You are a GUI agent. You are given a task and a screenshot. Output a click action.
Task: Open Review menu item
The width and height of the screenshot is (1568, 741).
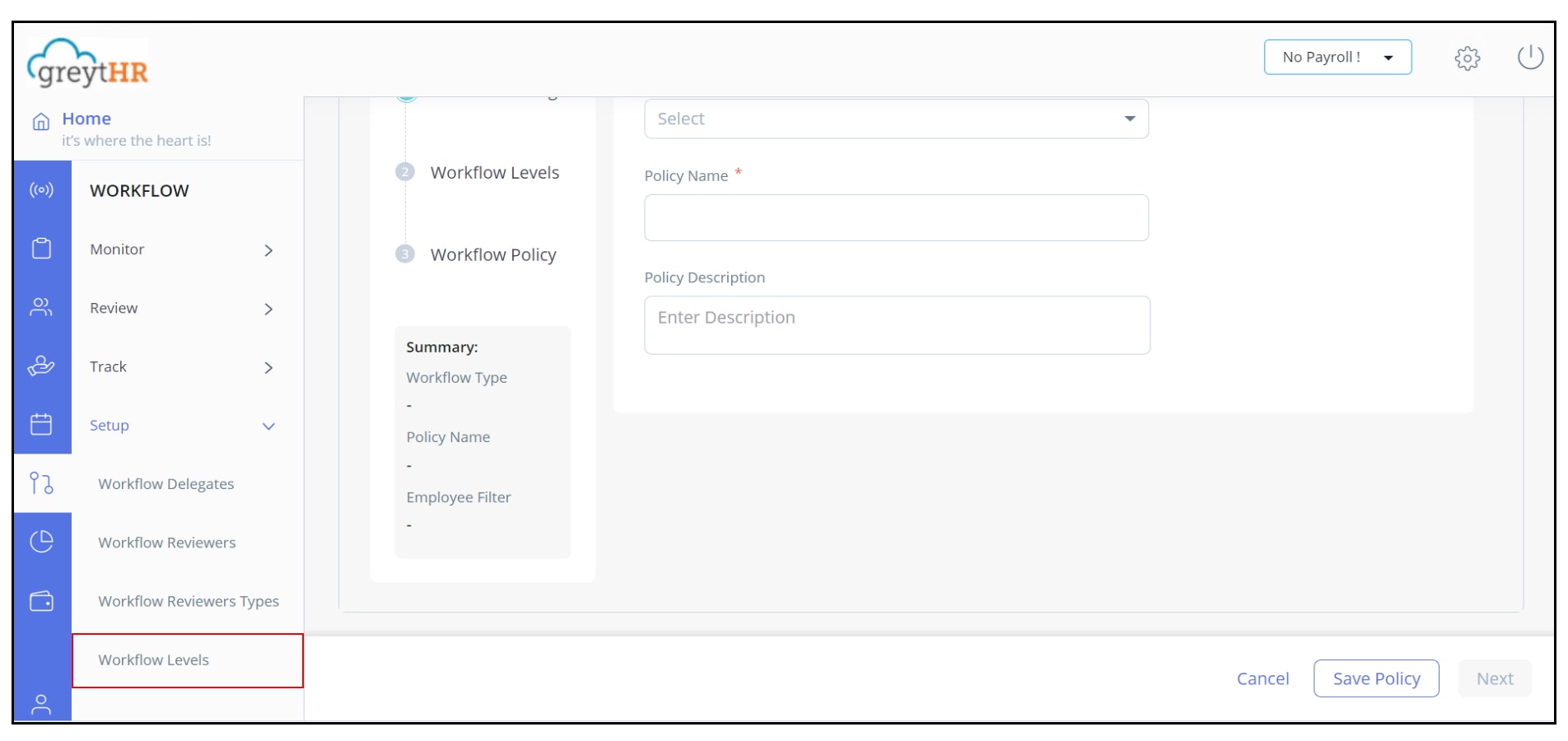click(x=114, y=308)
